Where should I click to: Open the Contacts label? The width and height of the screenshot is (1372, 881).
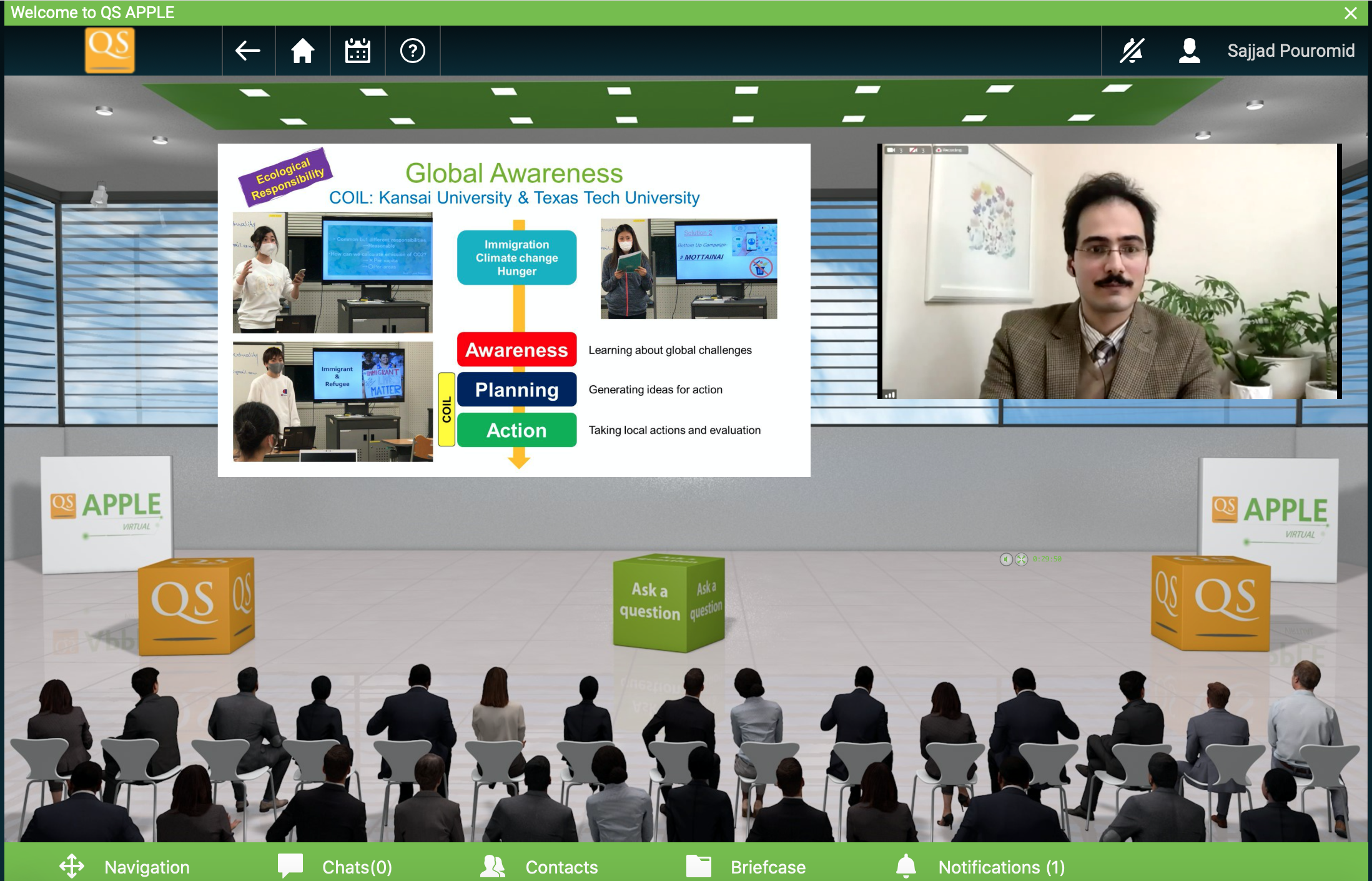(561, 867)
